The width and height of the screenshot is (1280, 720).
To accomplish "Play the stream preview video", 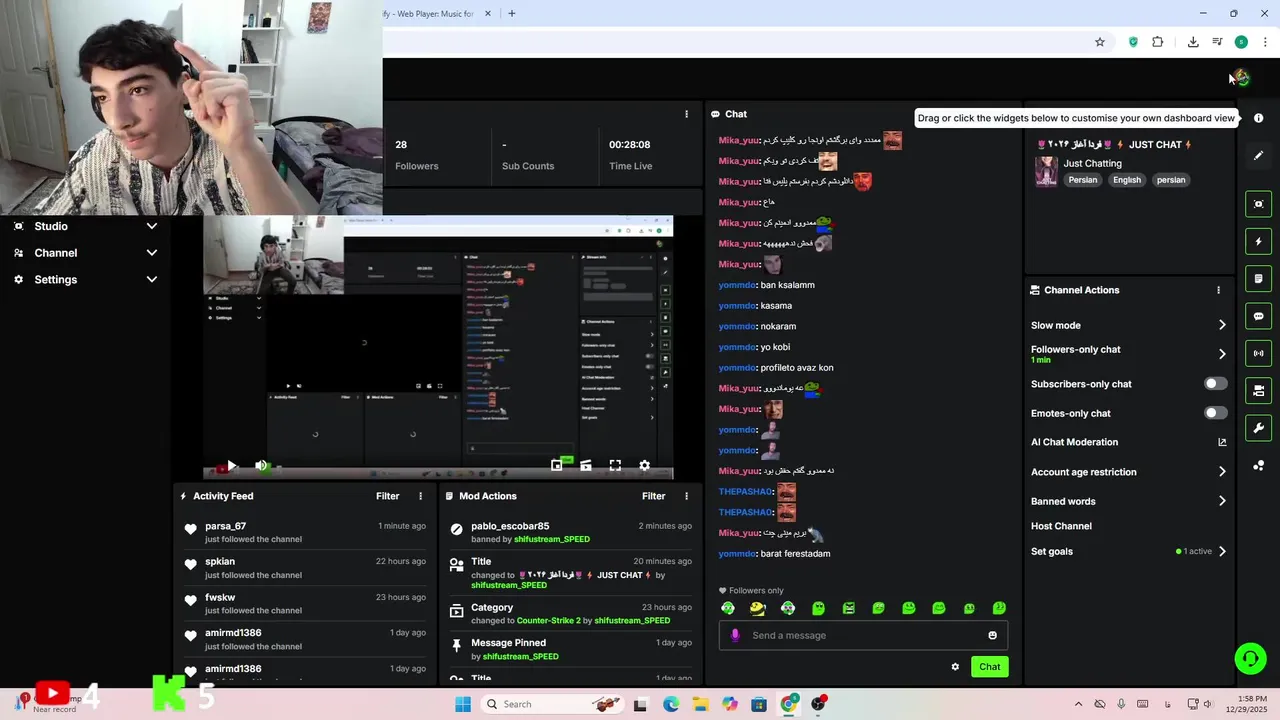I will click(231, 466).
